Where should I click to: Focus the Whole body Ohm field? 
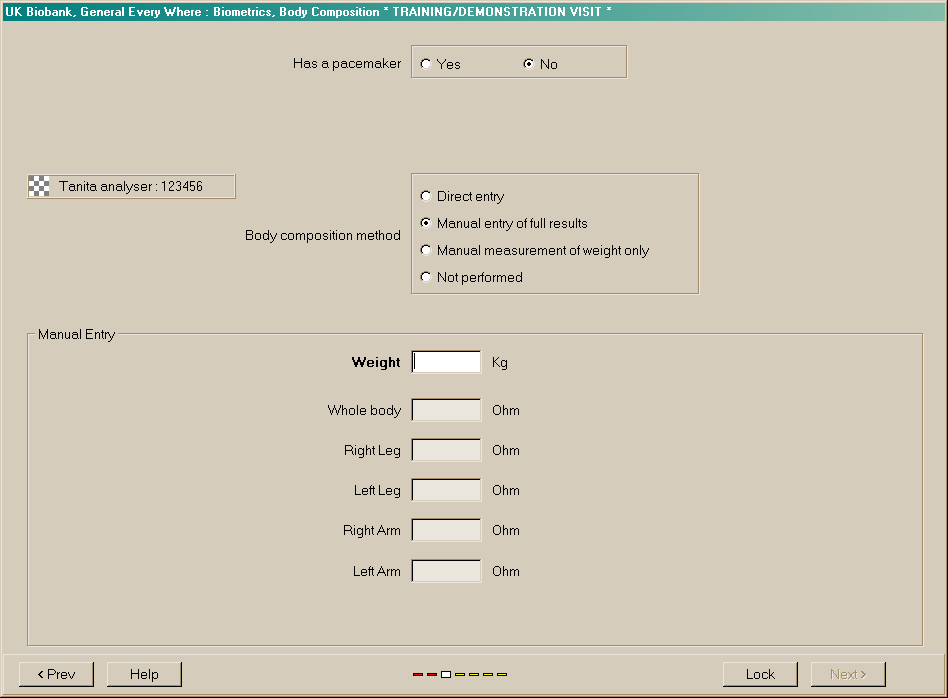click(446, 410)
